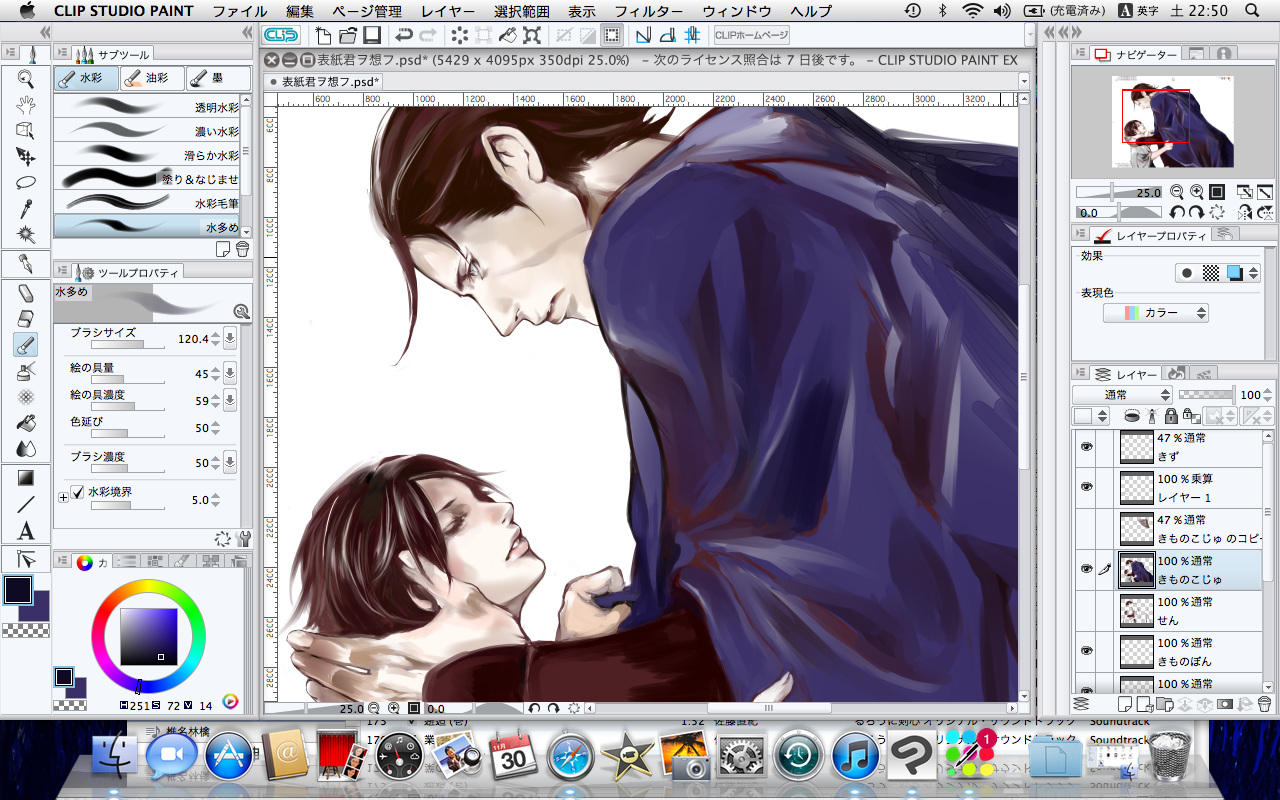Viewport: 1280px width, 800px height.
Task: Click main color swatch in toolbar
Action: point(18,589)
